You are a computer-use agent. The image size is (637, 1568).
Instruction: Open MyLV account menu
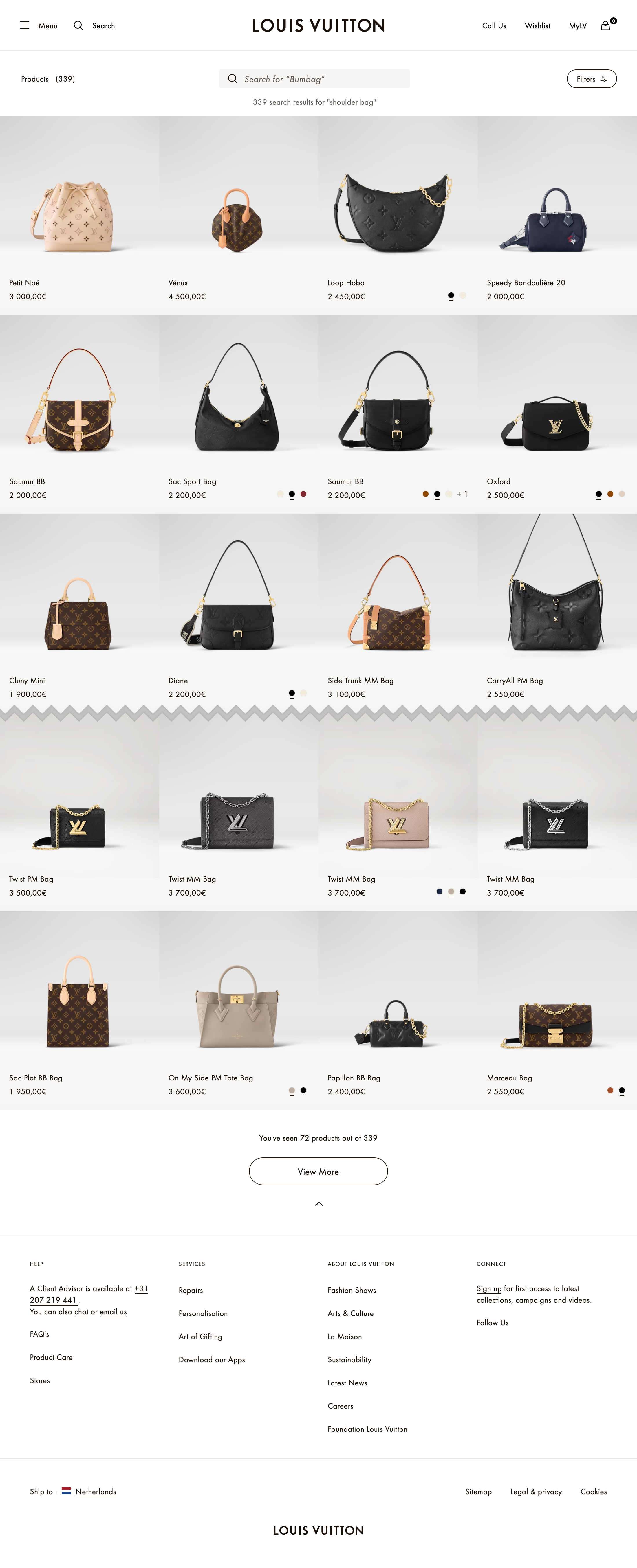coord(578,25)
